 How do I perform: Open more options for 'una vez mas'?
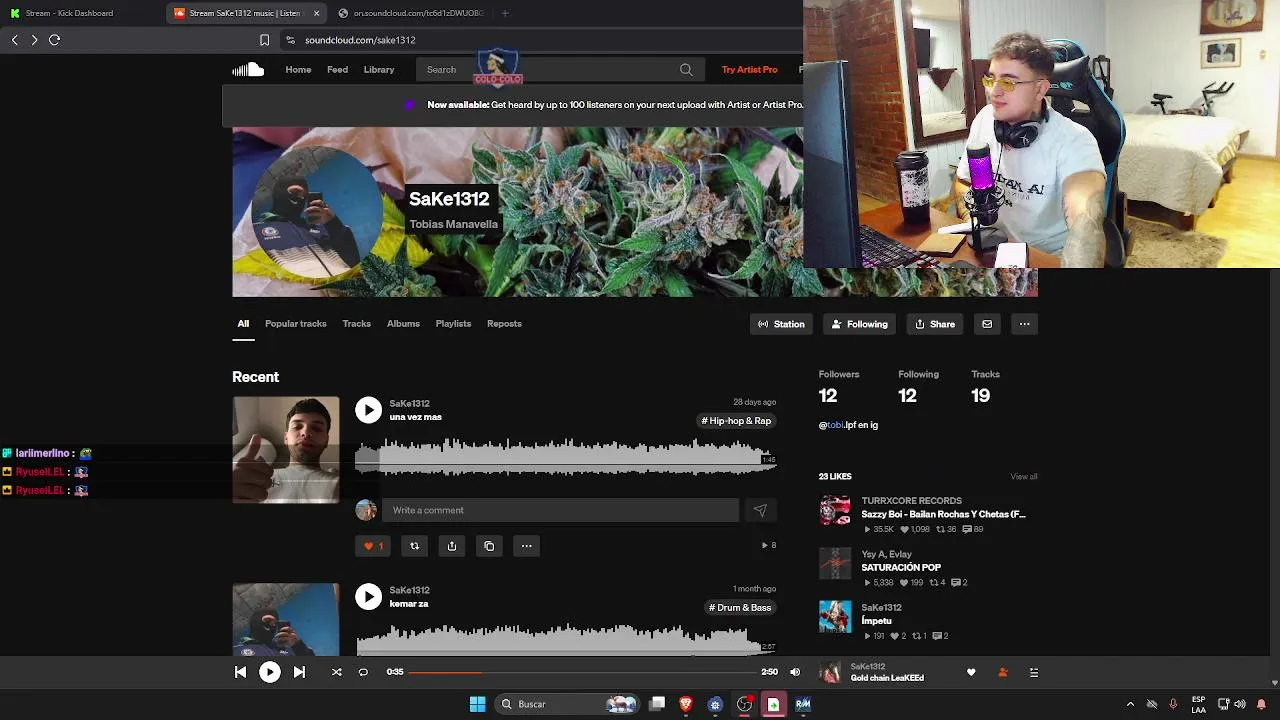pyautogui.click(x=526, y=546)
